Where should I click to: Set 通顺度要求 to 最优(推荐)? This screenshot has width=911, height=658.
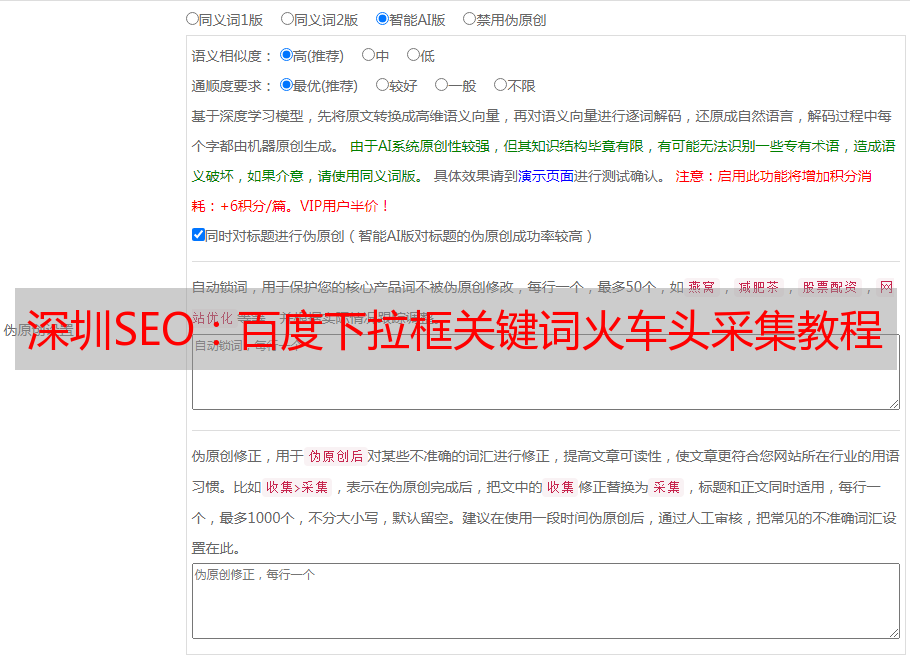coord(286,85)
